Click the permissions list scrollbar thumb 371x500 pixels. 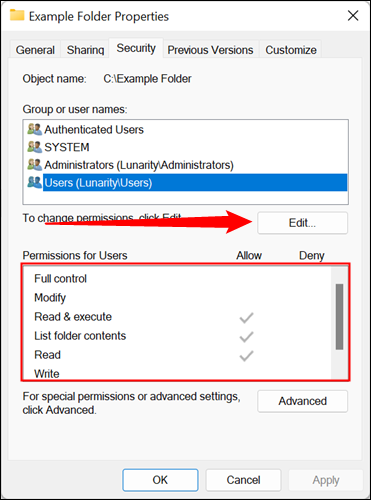[339, 317]
